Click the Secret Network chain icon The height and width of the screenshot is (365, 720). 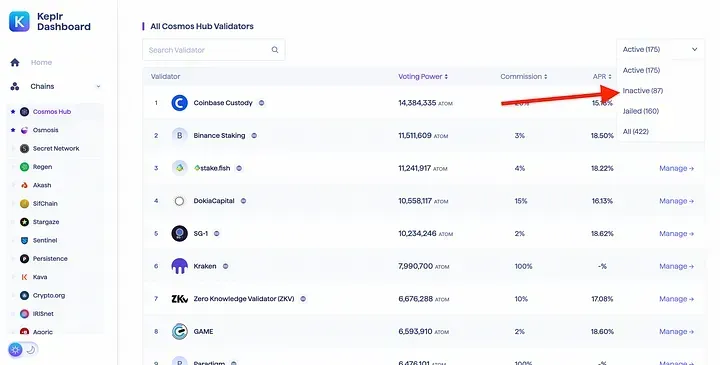point(24,148)
